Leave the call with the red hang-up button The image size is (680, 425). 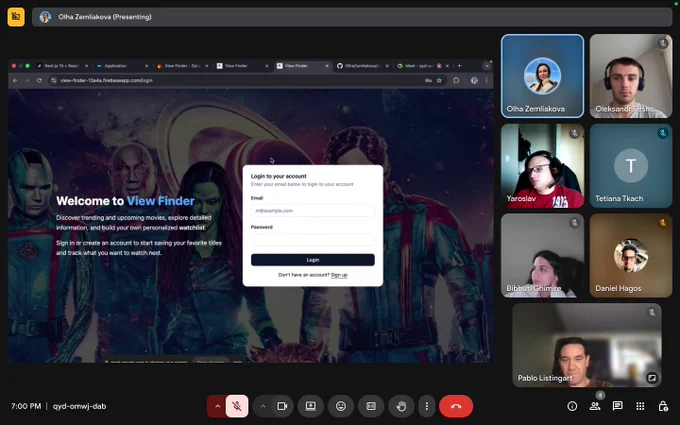[456, 406]
